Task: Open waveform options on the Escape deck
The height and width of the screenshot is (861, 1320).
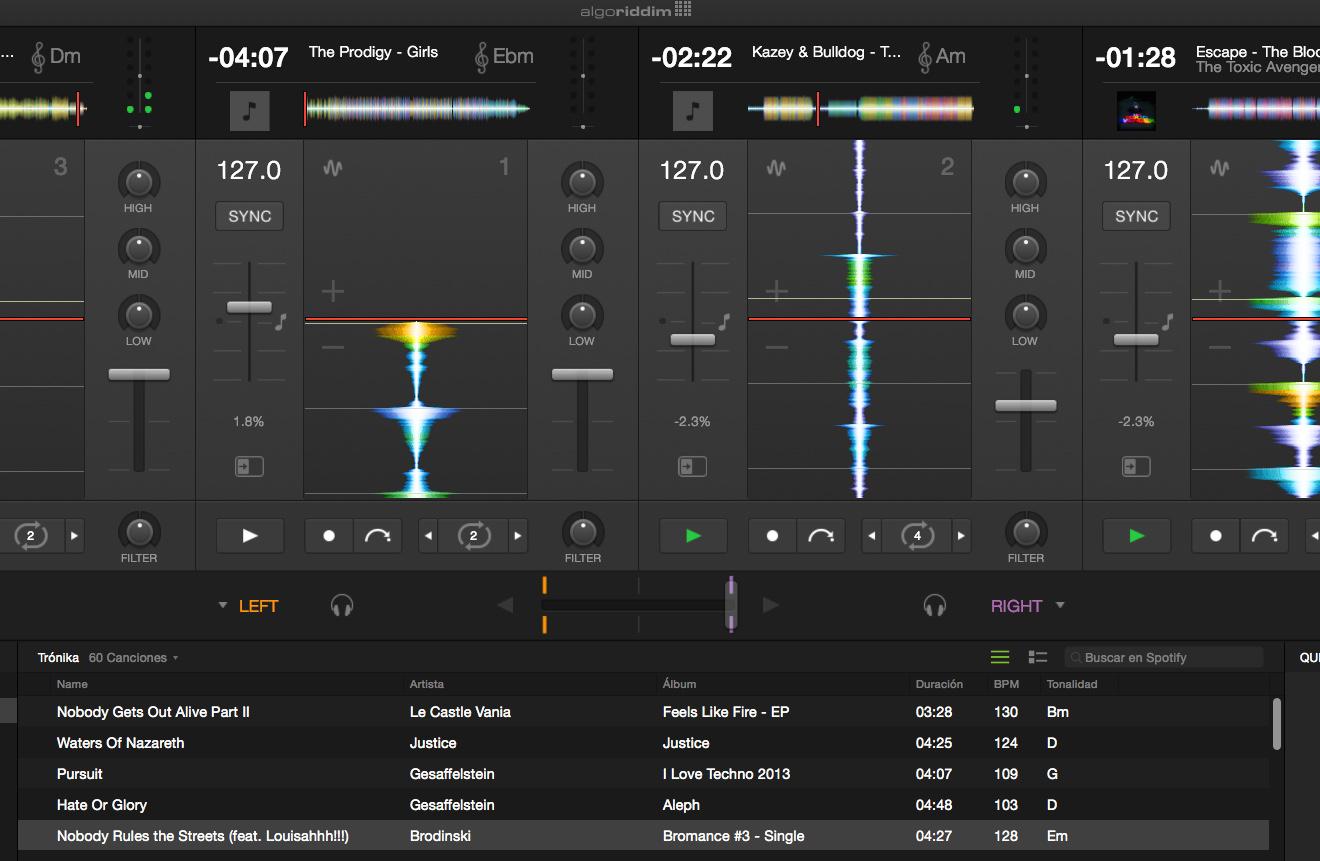Action: click(1220, 169)
